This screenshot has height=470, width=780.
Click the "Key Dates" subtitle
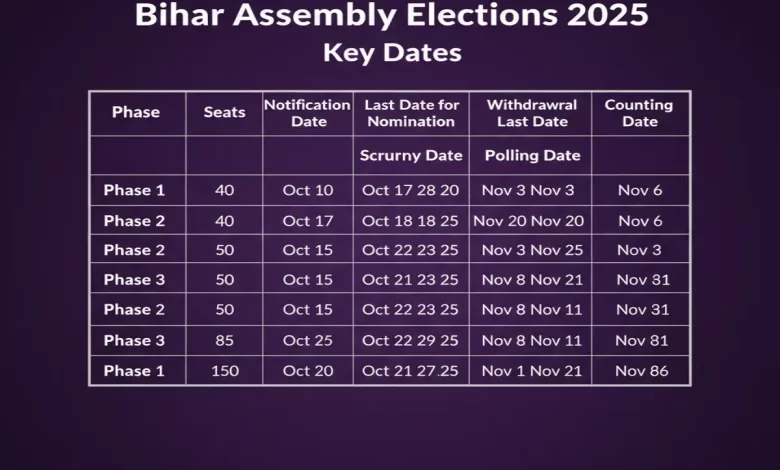tap(392, 53)
